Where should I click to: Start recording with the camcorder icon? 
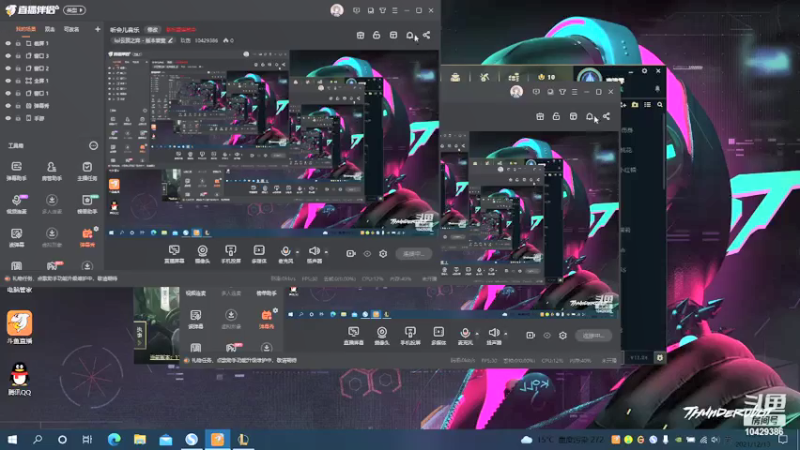point(351,254)
